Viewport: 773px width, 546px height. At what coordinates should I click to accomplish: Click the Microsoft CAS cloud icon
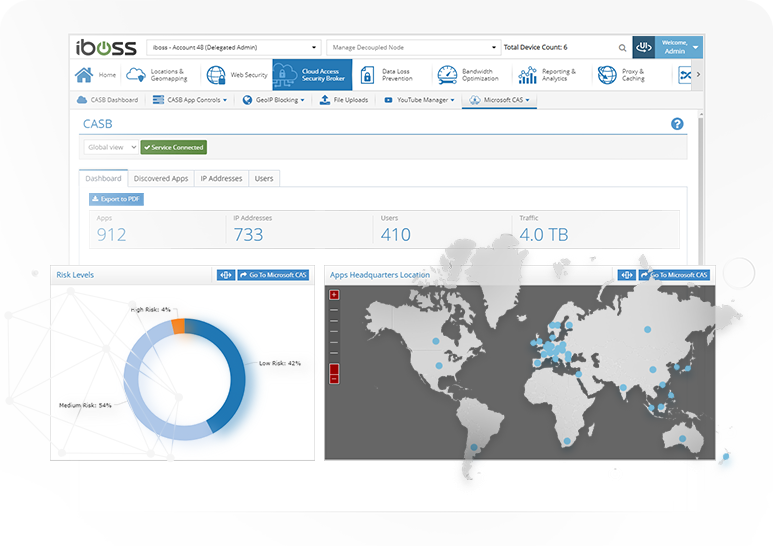click(x=475, y=100)
